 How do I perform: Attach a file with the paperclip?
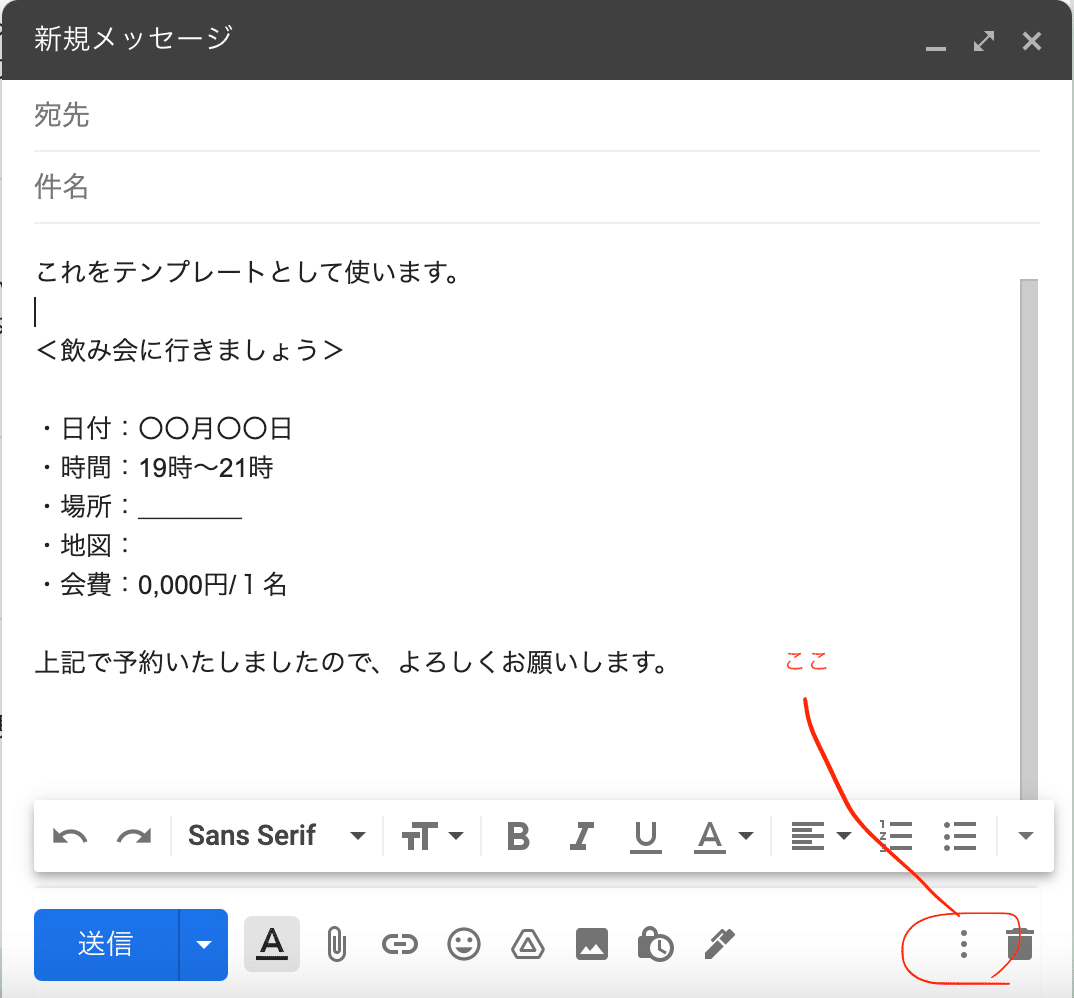click(336, 944)
